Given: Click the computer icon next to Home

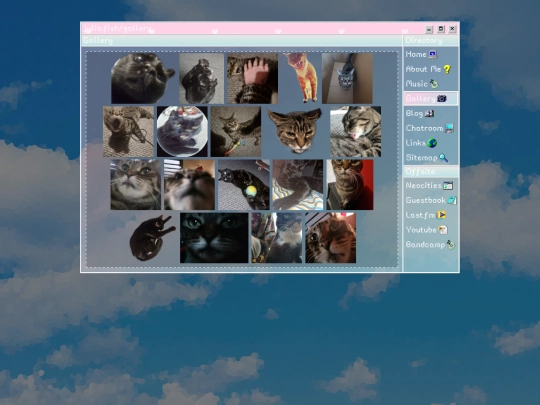Looking at the screenshot, I should click(433, 54).
